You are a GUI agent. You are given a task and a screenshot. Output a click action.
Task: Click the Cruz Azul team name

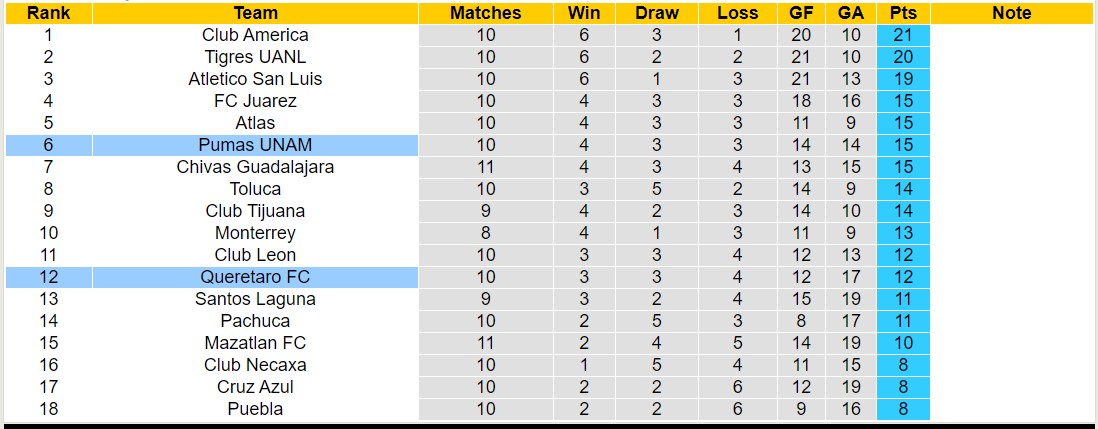255,387
